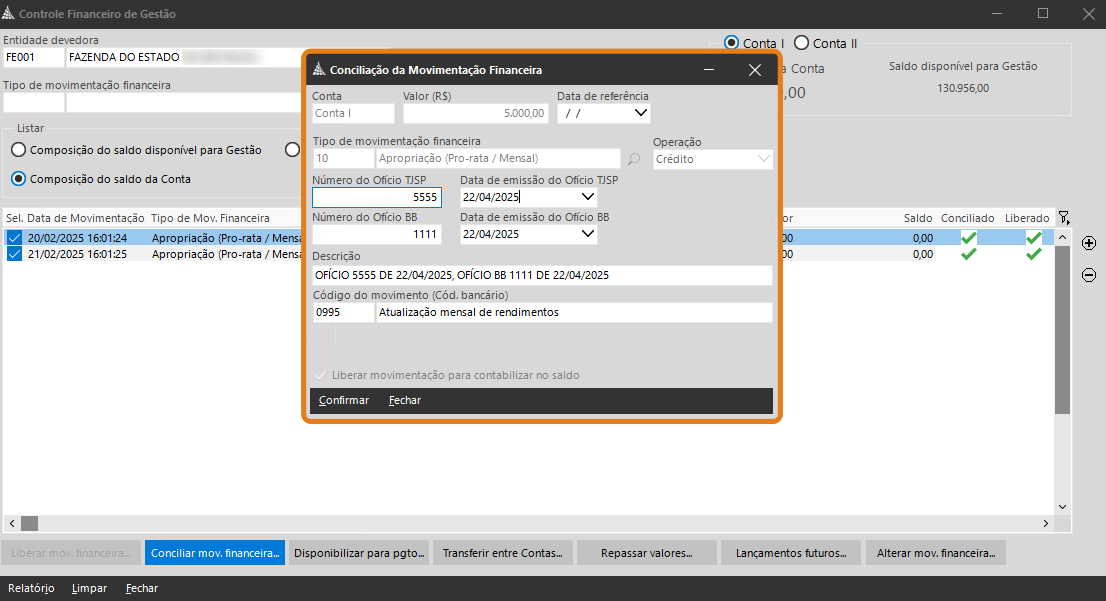This screenshot has height=601, width=1106.
Task: Focus the Número do Ofício BB field
Action: 377,234
